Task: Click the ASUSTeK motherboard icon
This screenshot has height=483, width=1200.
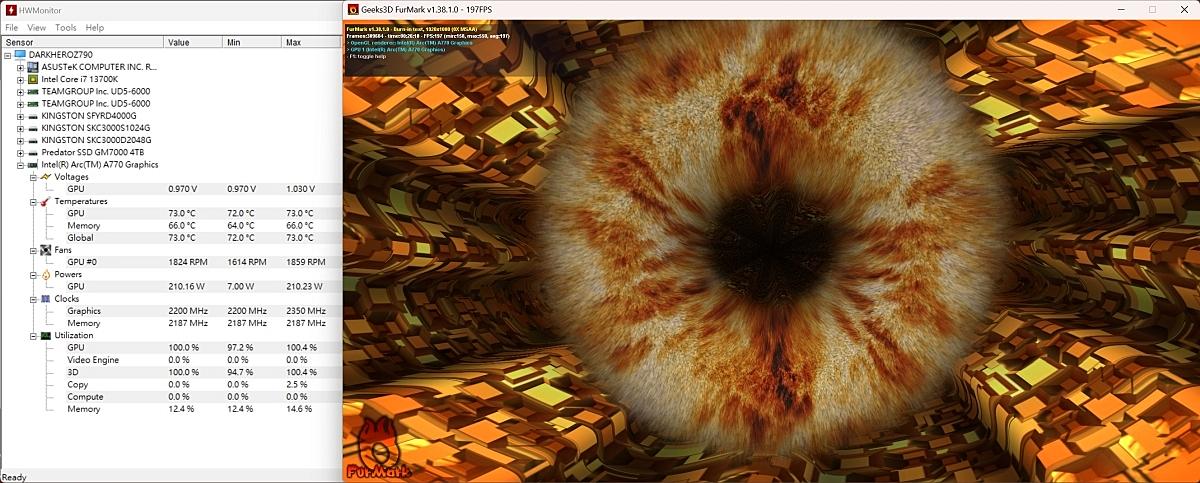Action: 33,67
